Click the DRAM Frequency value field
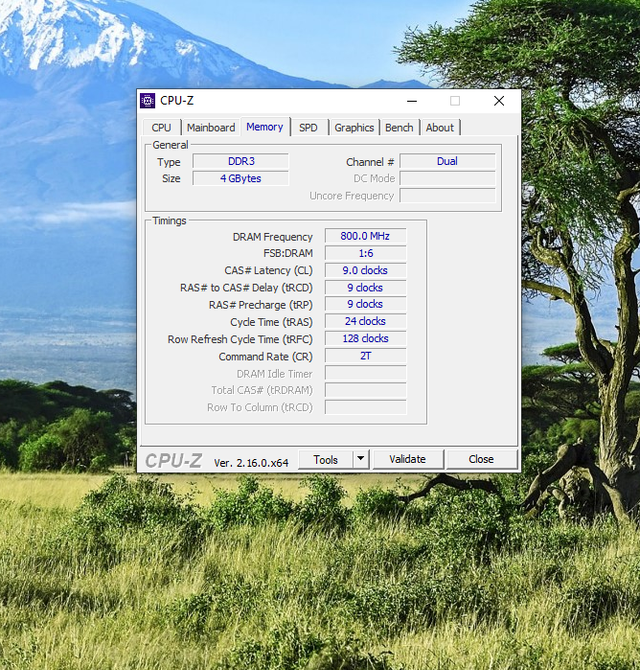This screenshot has width=640, height=670. [365, 237]
